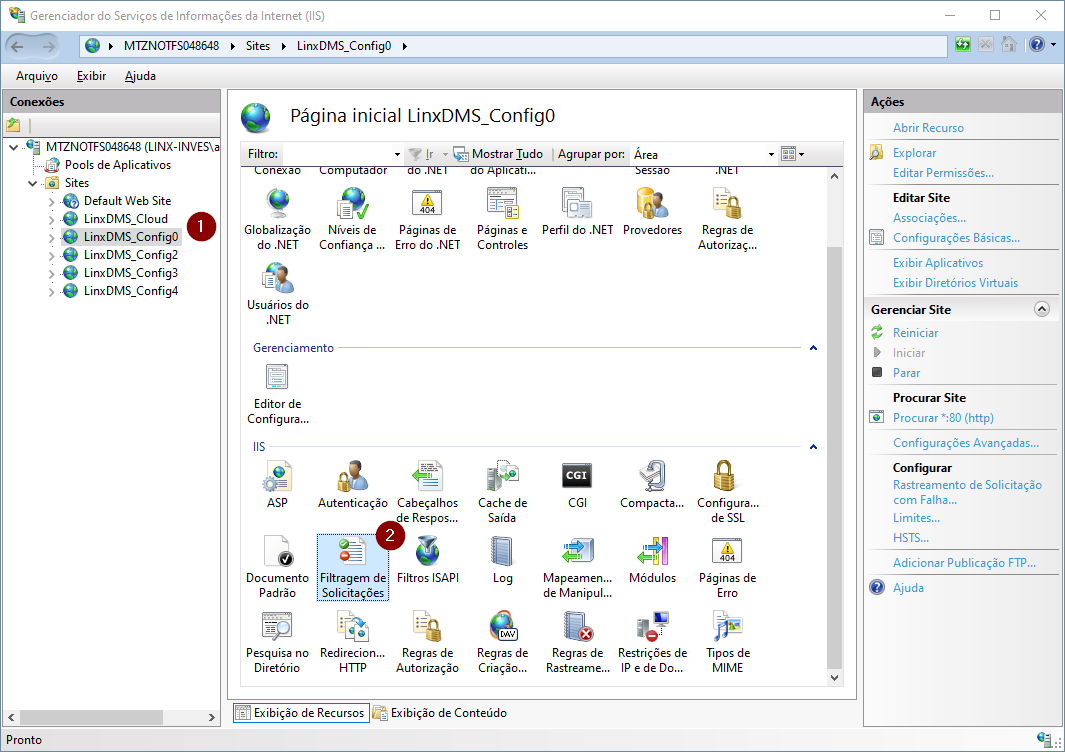Open the Cache de Saída feature

pyautogui.click(x=502, y=493)
